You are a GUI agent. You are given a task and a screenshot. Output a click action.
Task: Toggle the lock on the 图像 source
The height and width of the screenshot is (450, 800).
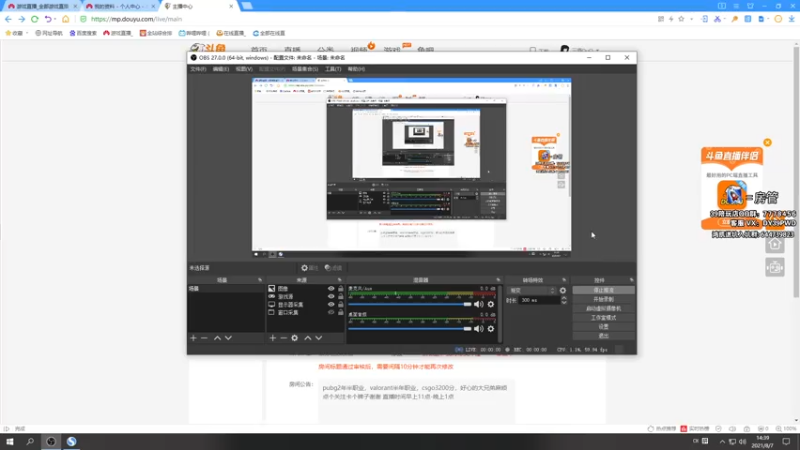(341, 289)
